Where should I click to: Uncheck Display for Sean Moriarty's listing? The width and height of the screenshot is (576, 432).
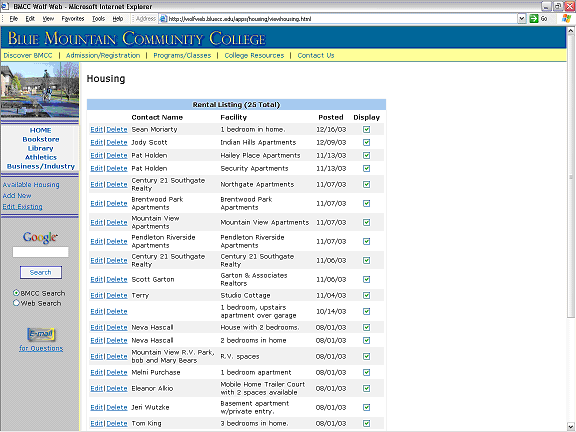point(366,129)
